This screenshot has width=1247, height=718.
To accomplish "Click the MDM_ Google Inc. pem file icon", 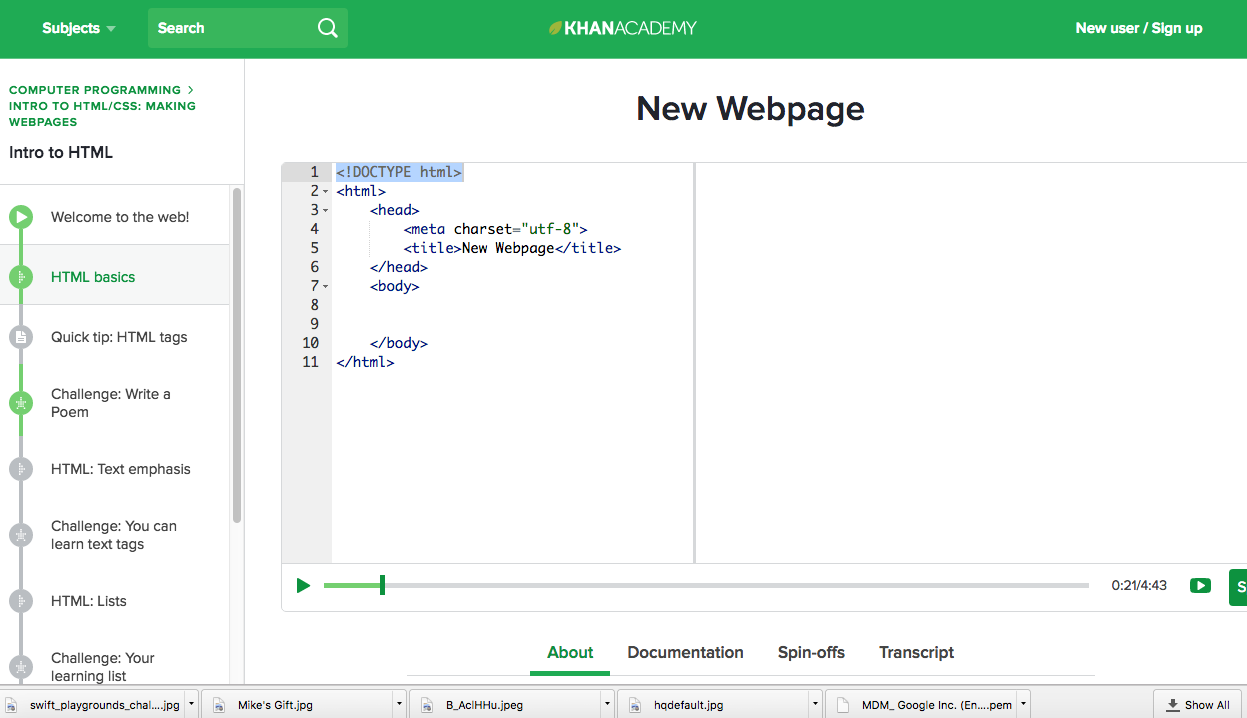I will point(843,705).
